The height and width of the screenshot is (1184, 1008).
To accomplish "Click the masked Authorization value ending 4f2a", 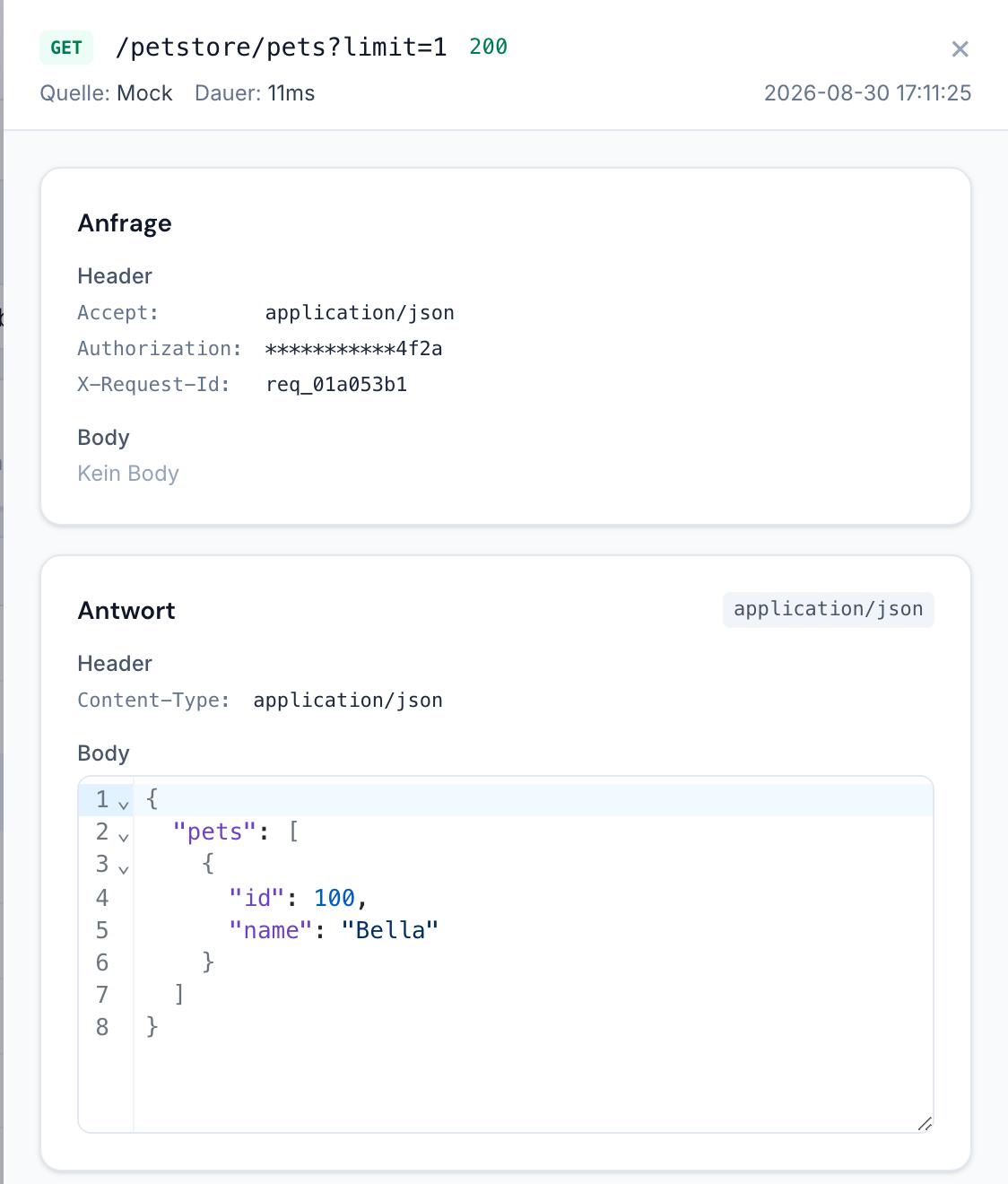I will (354, 349).
